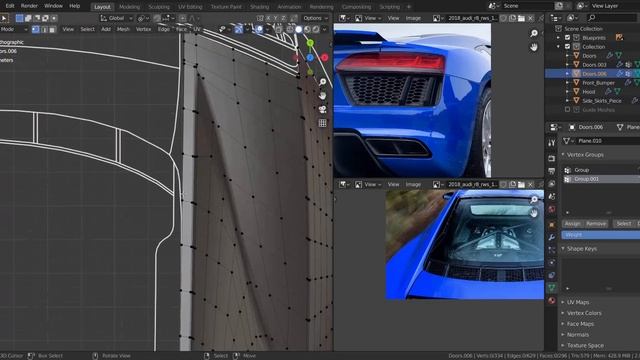The image size is (640, 360).
Task: Open Object Data (mesh) properties tab
Action: 551,288
